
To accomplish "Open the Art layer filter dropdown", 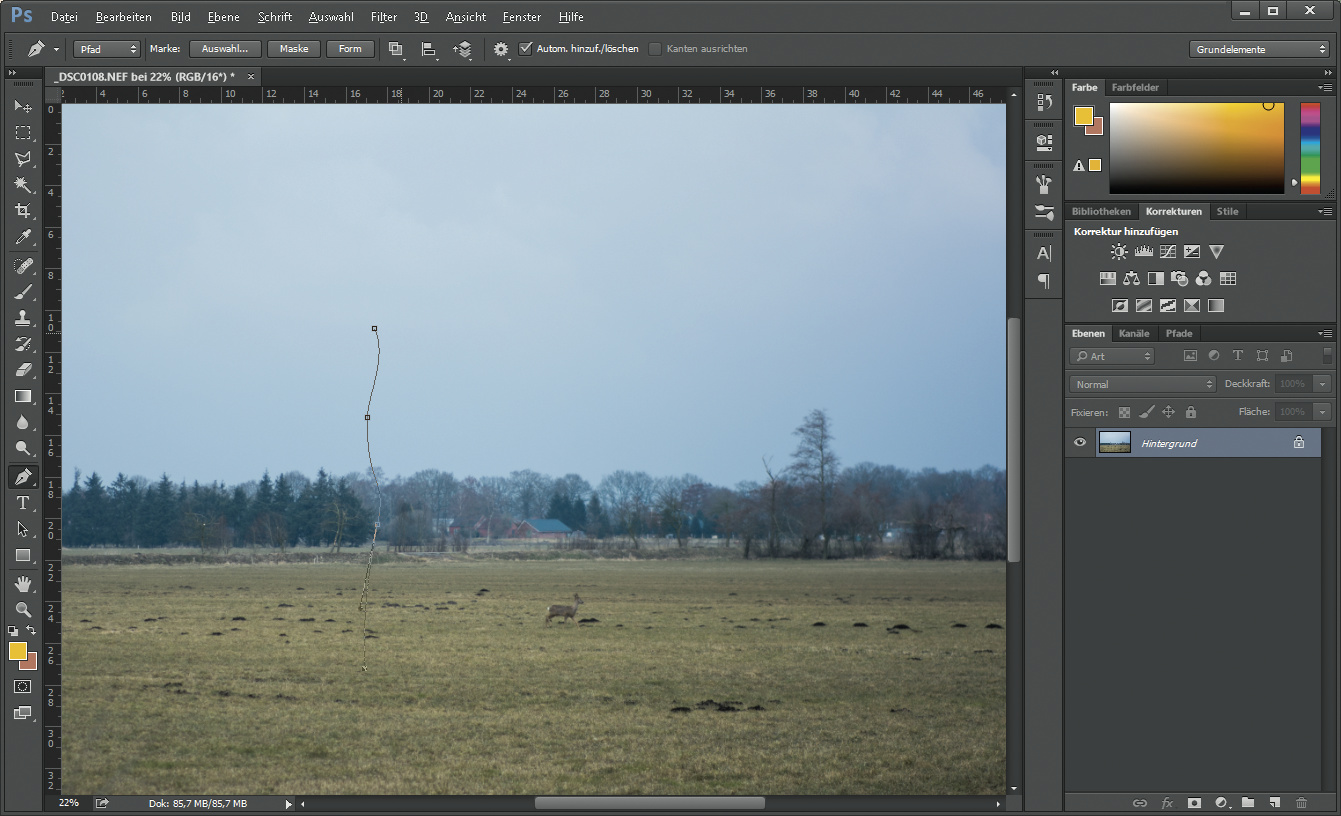I will [x=1112, y=356].
